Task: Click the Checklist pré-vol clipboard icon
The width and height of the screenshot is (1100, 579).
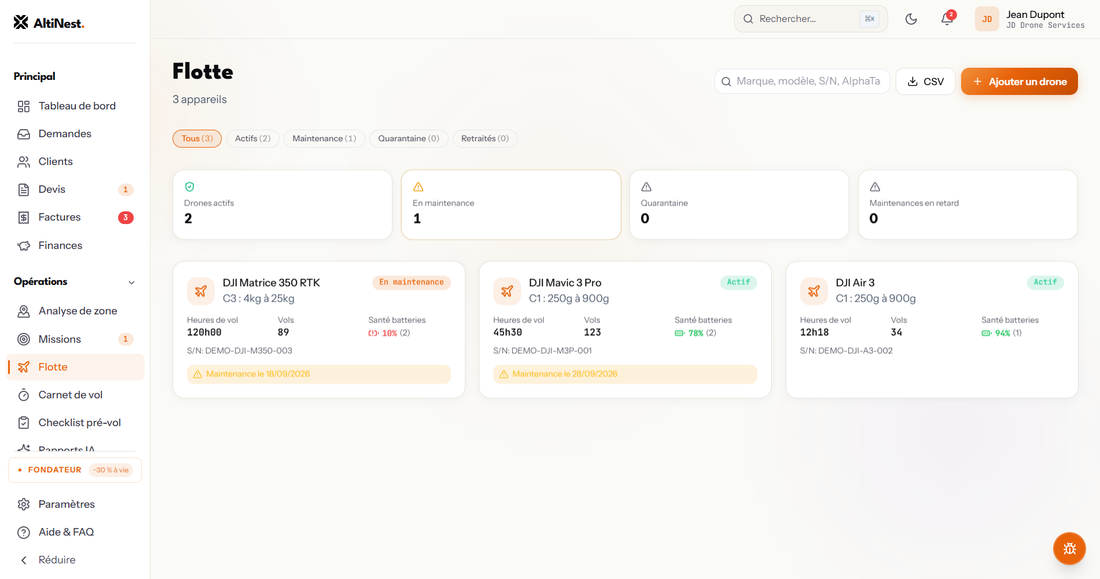Action: [24, 423]
